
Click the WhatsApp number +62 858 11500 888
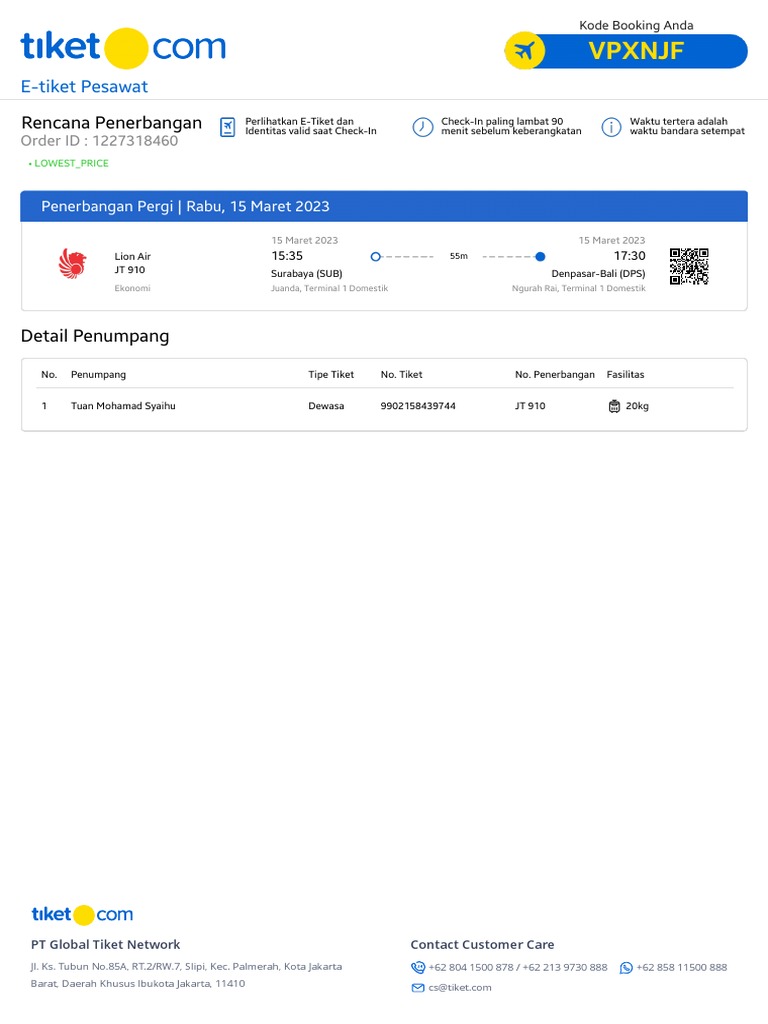coord(681,967)
